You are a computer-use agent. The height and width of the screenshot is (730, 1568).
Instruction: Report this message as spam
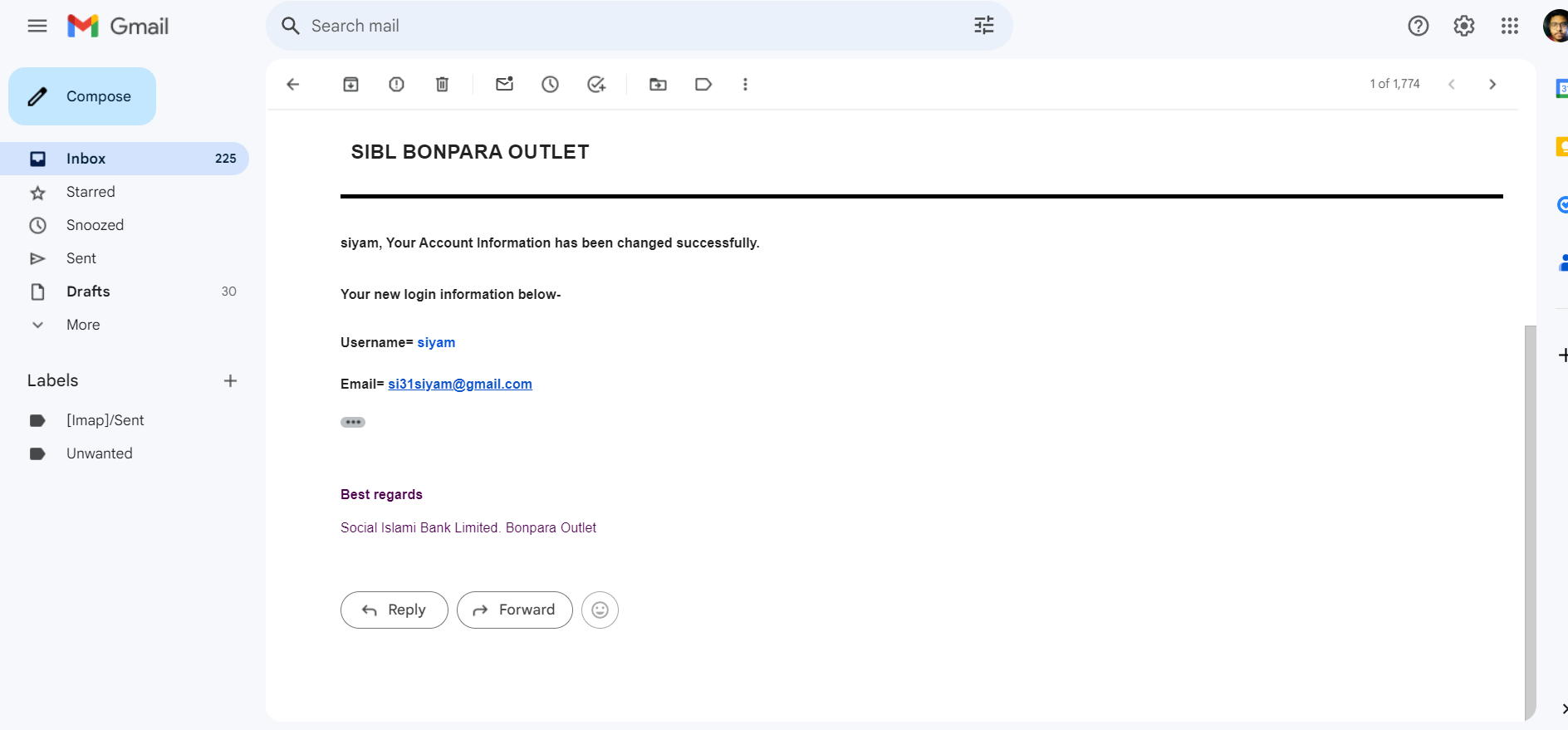tap(396, 84)
